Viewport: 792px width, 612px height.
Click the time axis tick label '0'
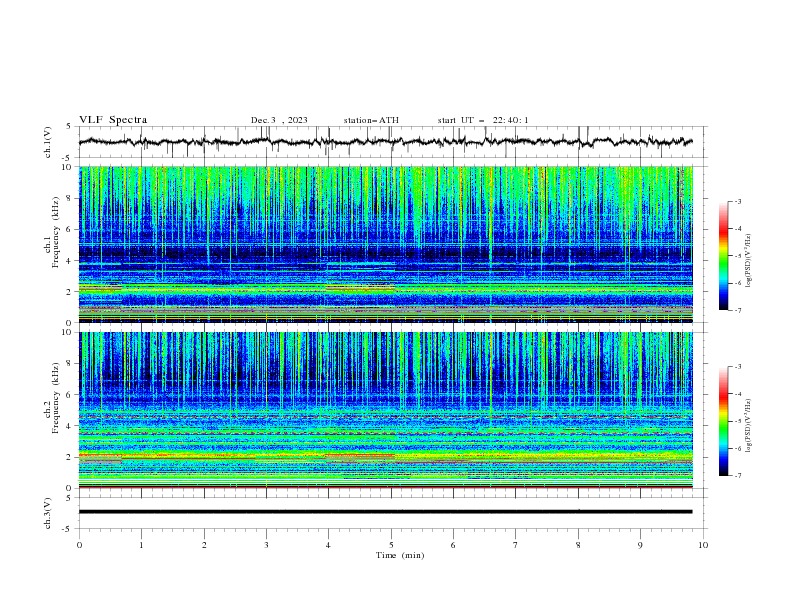tap(79, 545)
